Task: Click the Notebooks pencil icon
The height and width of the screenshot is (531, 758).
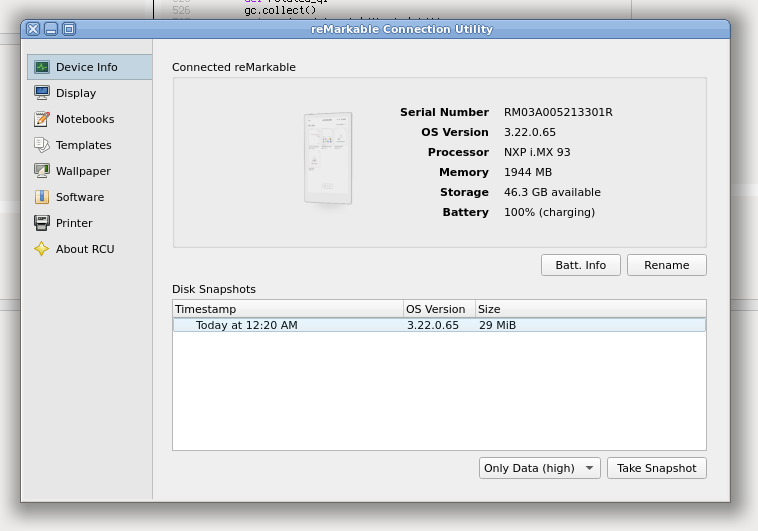Action: point(42,119)
